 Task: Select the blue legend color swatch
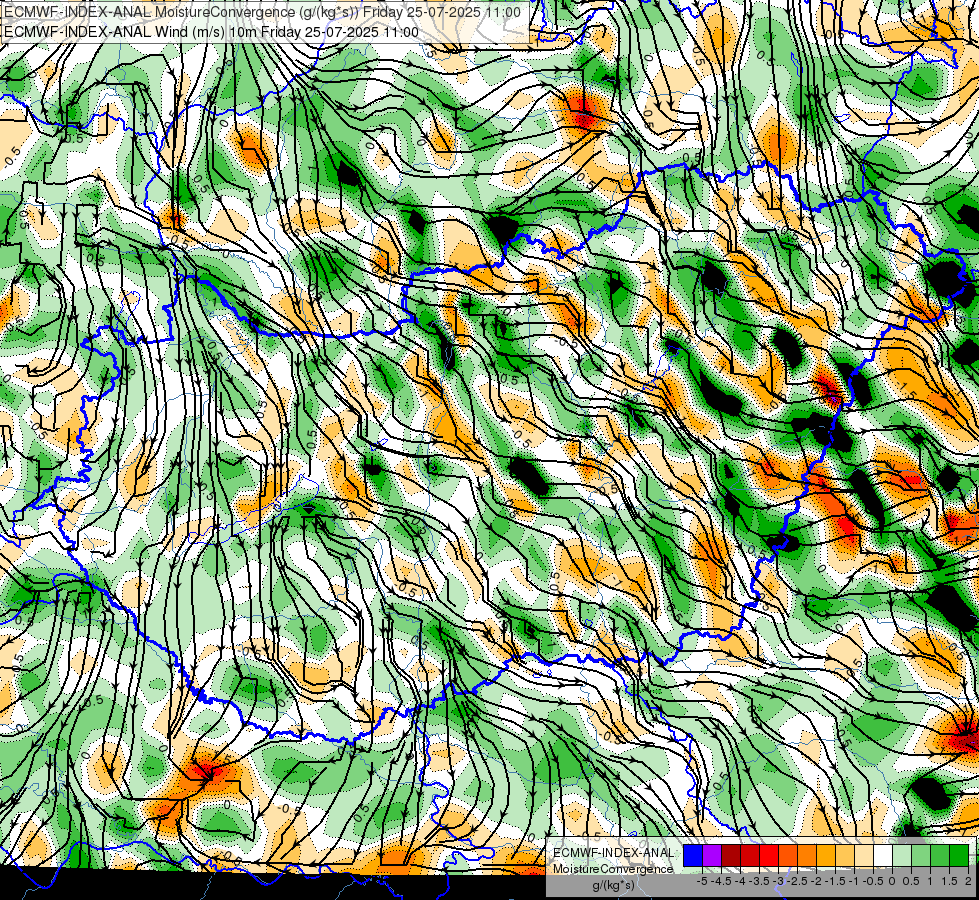point(693,855)
